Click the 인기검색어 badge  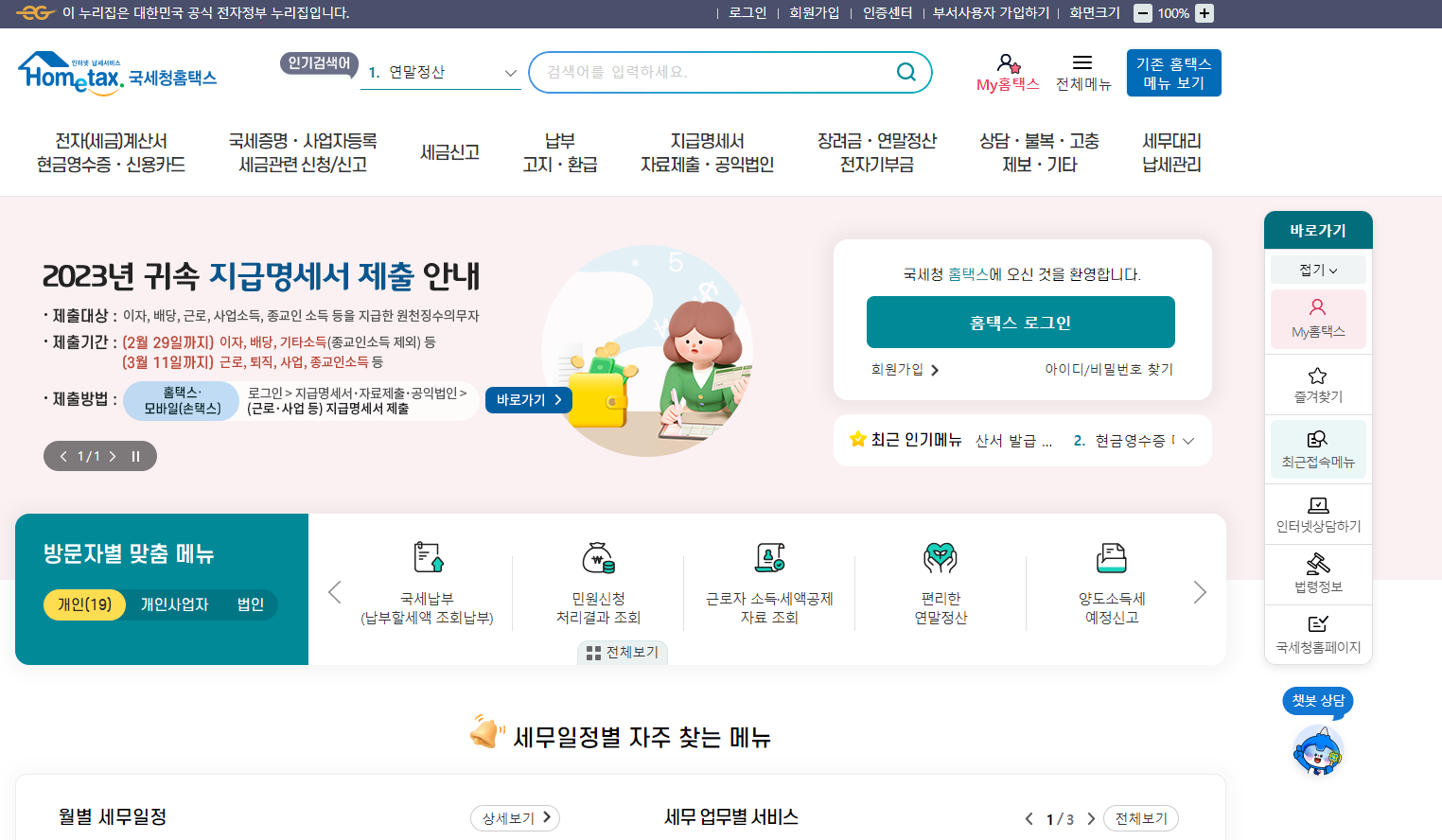(x=319, y=63)
